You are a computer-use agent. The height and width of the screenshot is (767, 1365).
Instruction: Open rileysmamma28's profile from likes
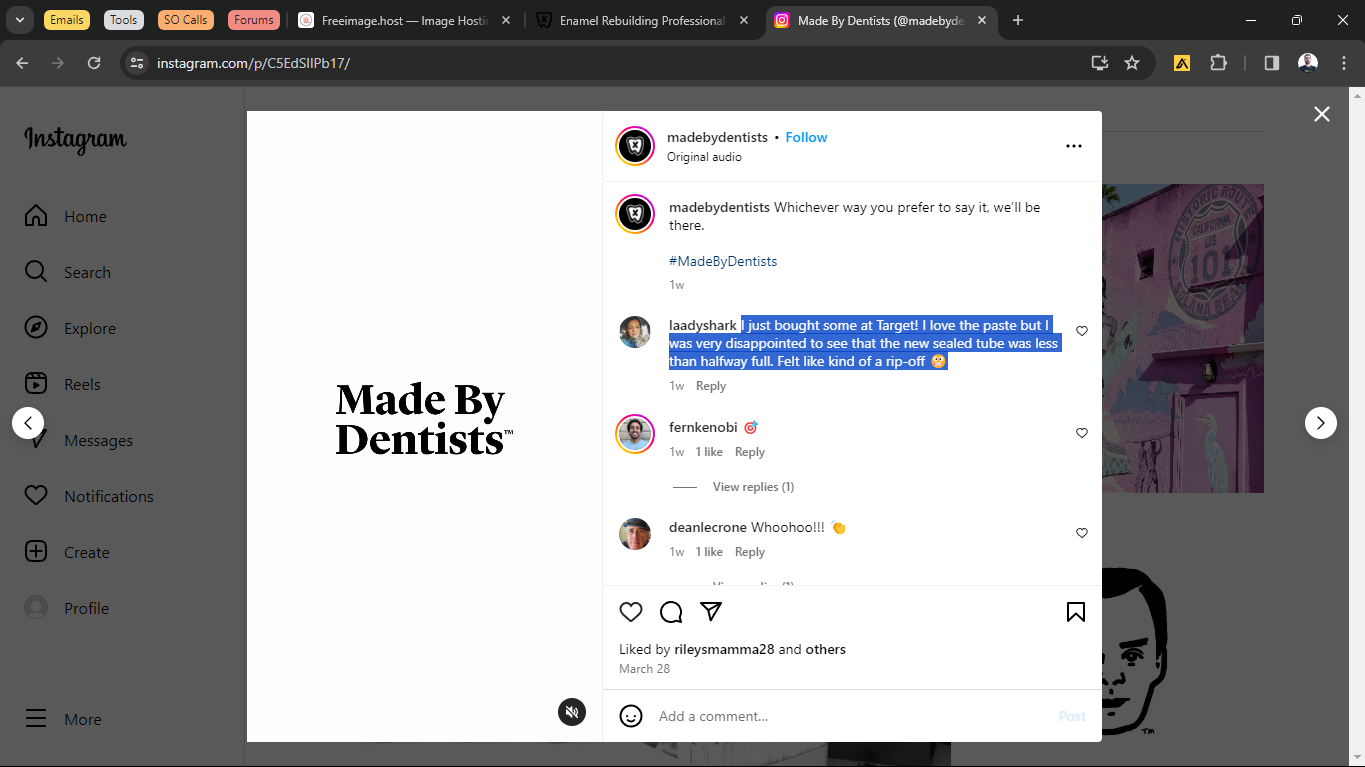coord(725,649)
